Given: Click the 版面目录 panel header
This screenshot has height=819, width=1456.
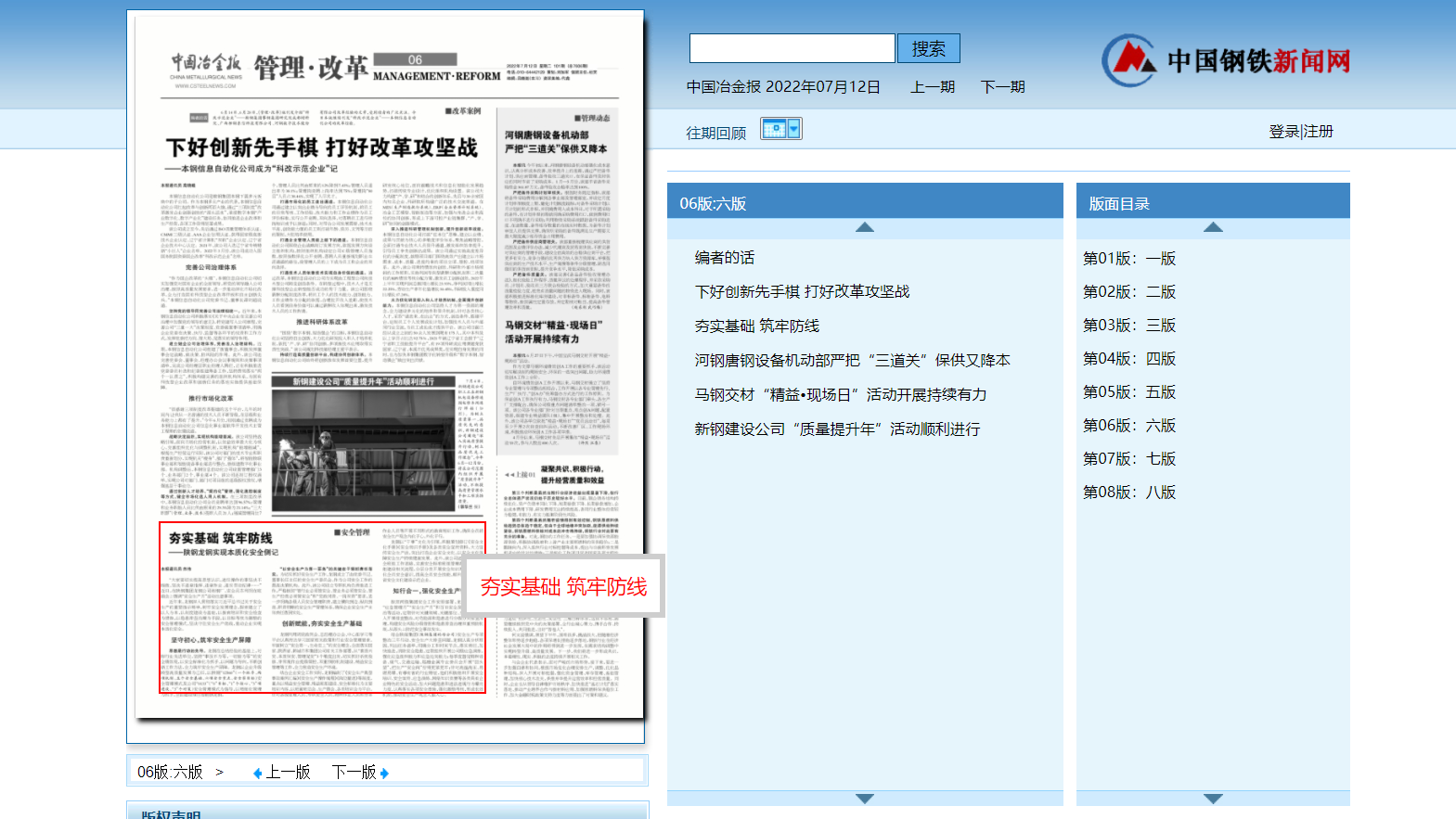Looking at the screenshot, I should click(1213, 203).
